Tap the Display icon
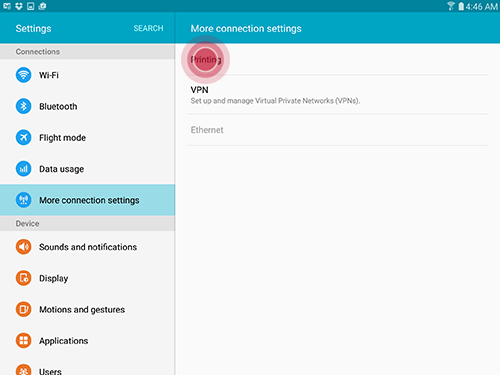Viewport: 500px width, 375px height. click(x=23, y=278)
